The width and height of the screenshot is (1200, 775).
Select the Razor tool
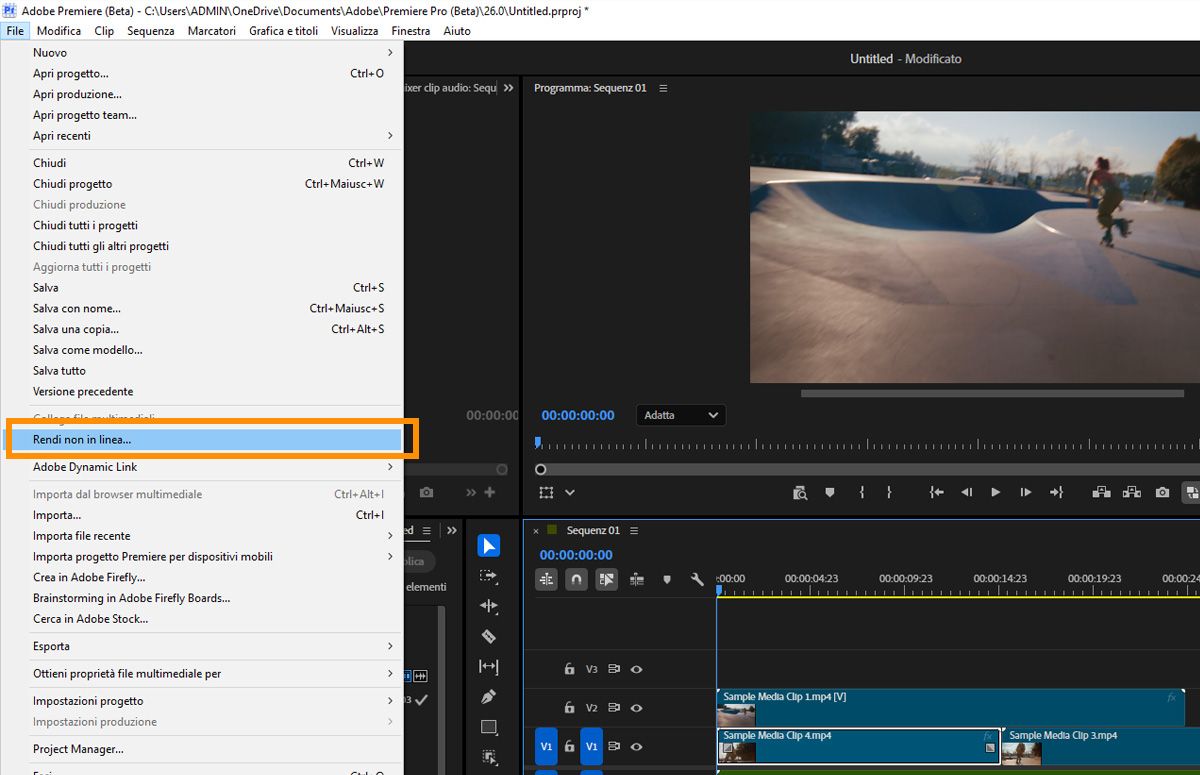[x=489, y=636]
